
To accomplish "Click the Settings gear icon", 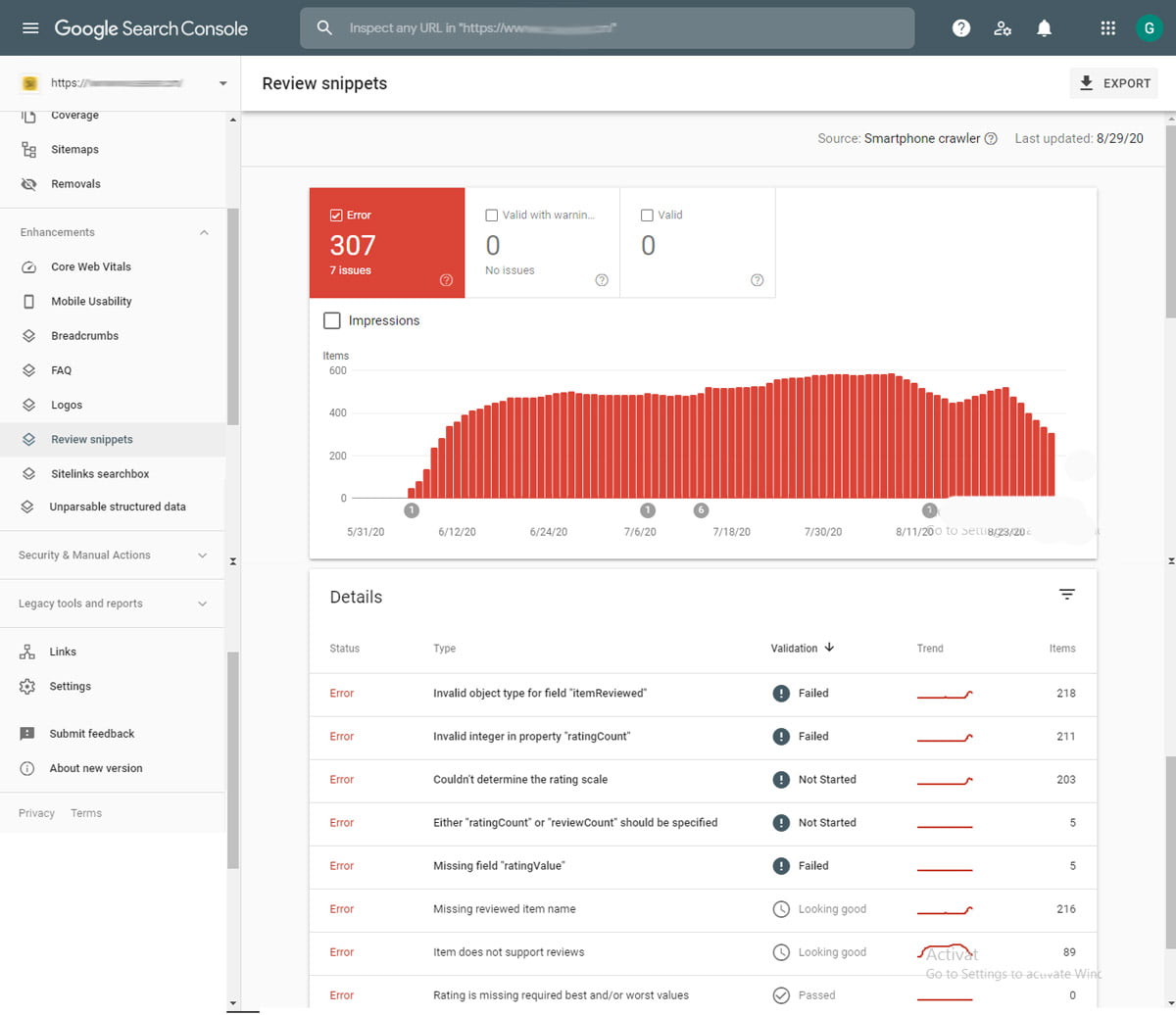I will [x=27, y=687].
